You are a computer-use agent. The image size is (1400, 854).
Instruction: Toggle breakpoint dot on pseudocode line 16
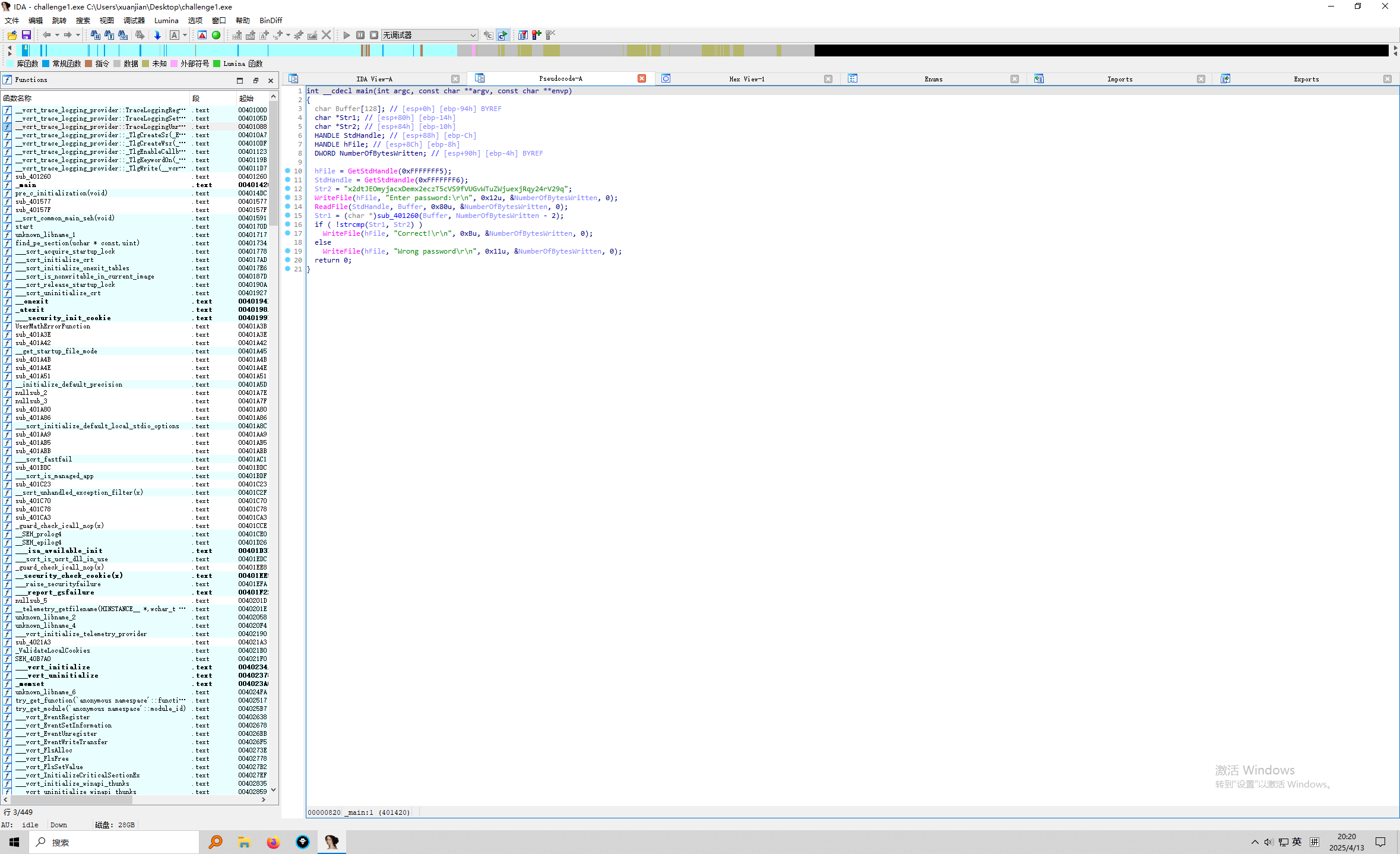[288, 224]
